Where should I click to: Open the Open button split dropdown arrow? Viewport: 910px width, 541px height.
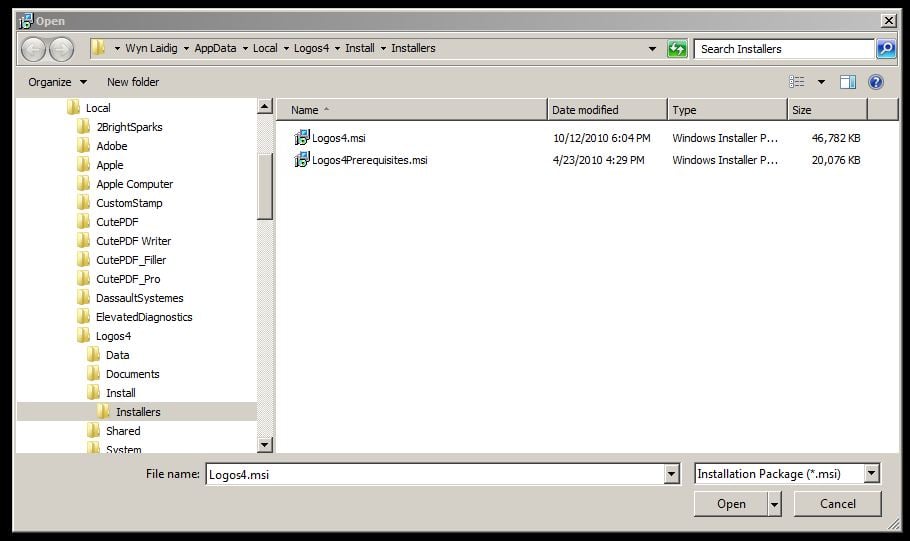point(774,504)
